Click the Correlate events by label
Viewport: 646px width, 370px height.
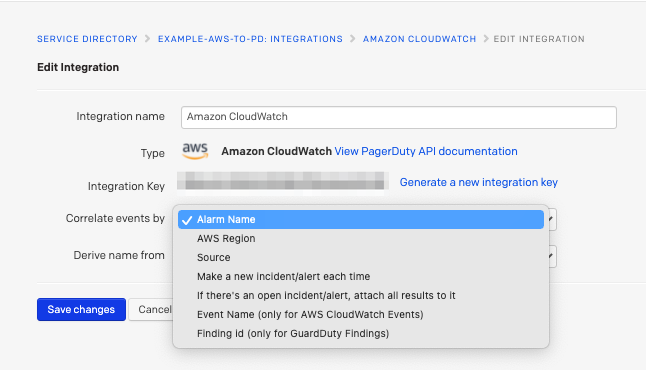(115, 218)
